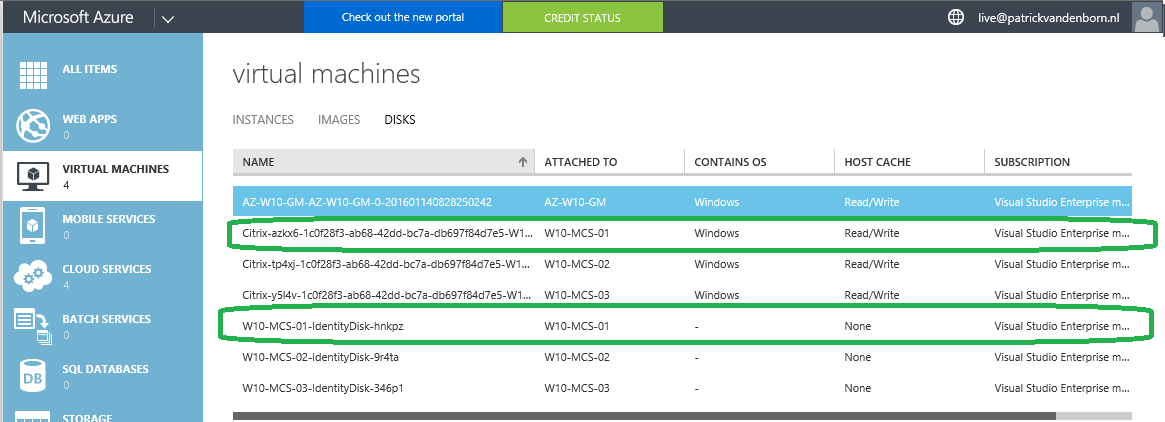Click the Virtual Machines monitor icon

click(33, 175)
